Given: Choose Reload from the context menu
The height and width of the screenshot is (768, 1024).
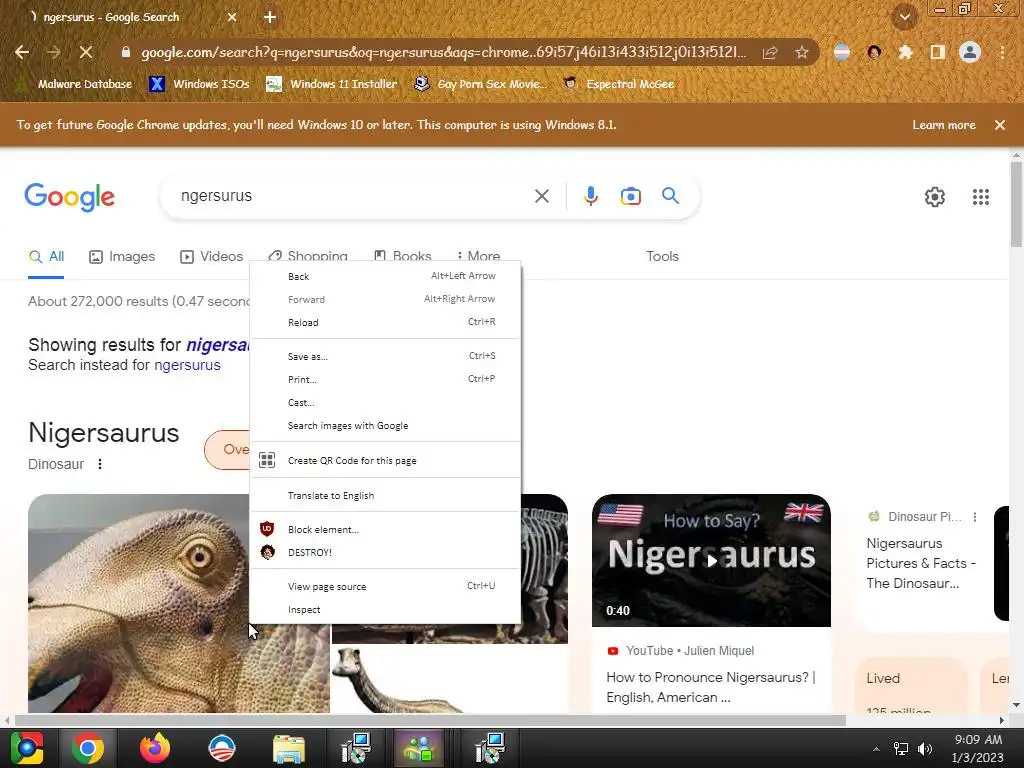Looking at the screenshot, I should click(385, 322).
